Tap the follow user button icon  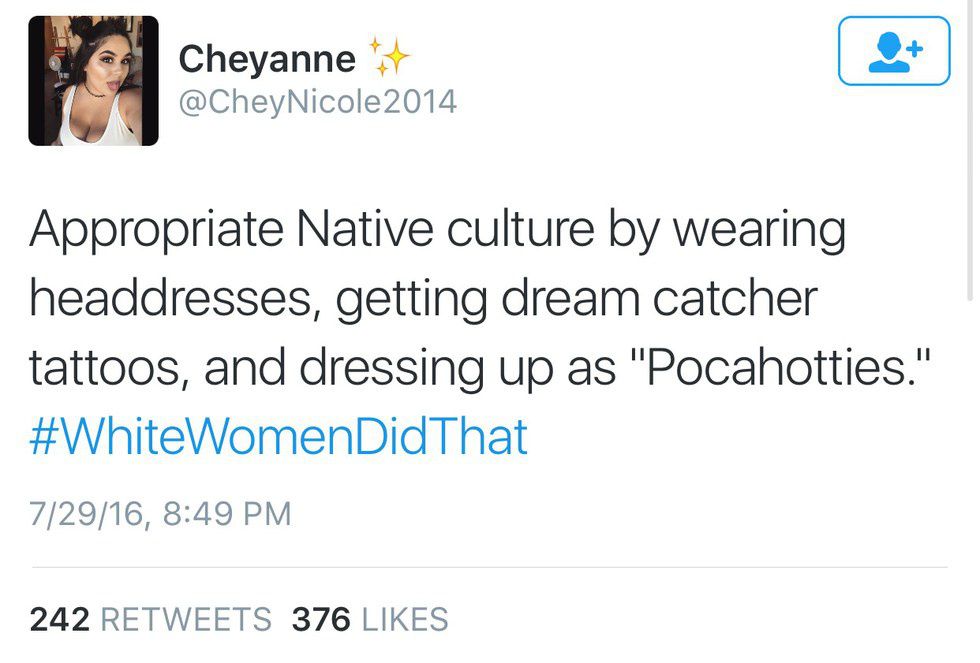(893, 51)
